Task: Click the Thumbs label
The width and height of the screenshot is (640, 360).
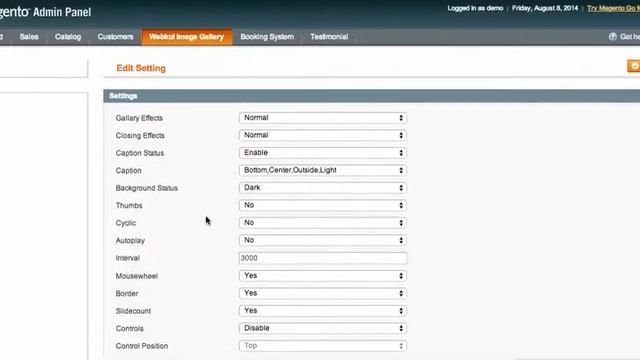Action: point(129,206)
